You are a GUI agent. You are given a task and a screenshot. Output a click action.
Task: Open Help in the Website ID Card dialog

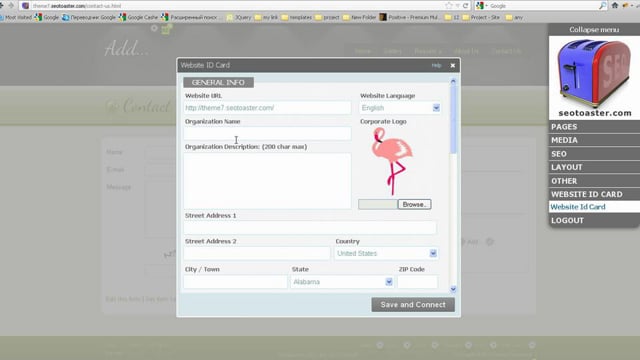436,65
